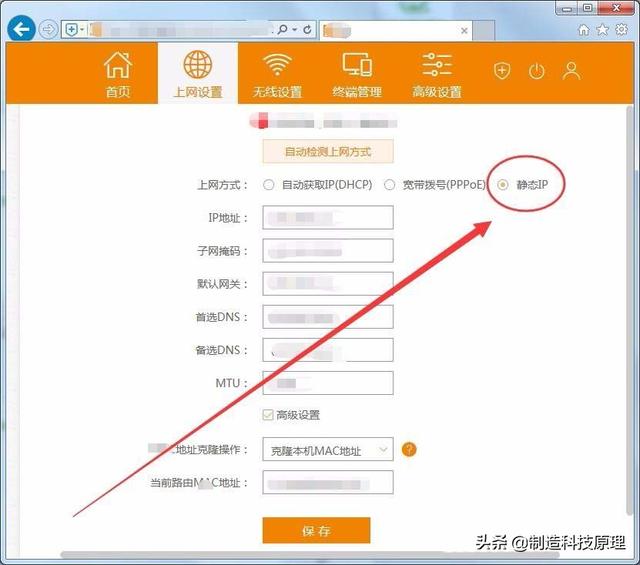Image resolution: width=640 pixels, height=565 pixels.
Task: Select the 静态IP radio option
Action: [504, 185]
